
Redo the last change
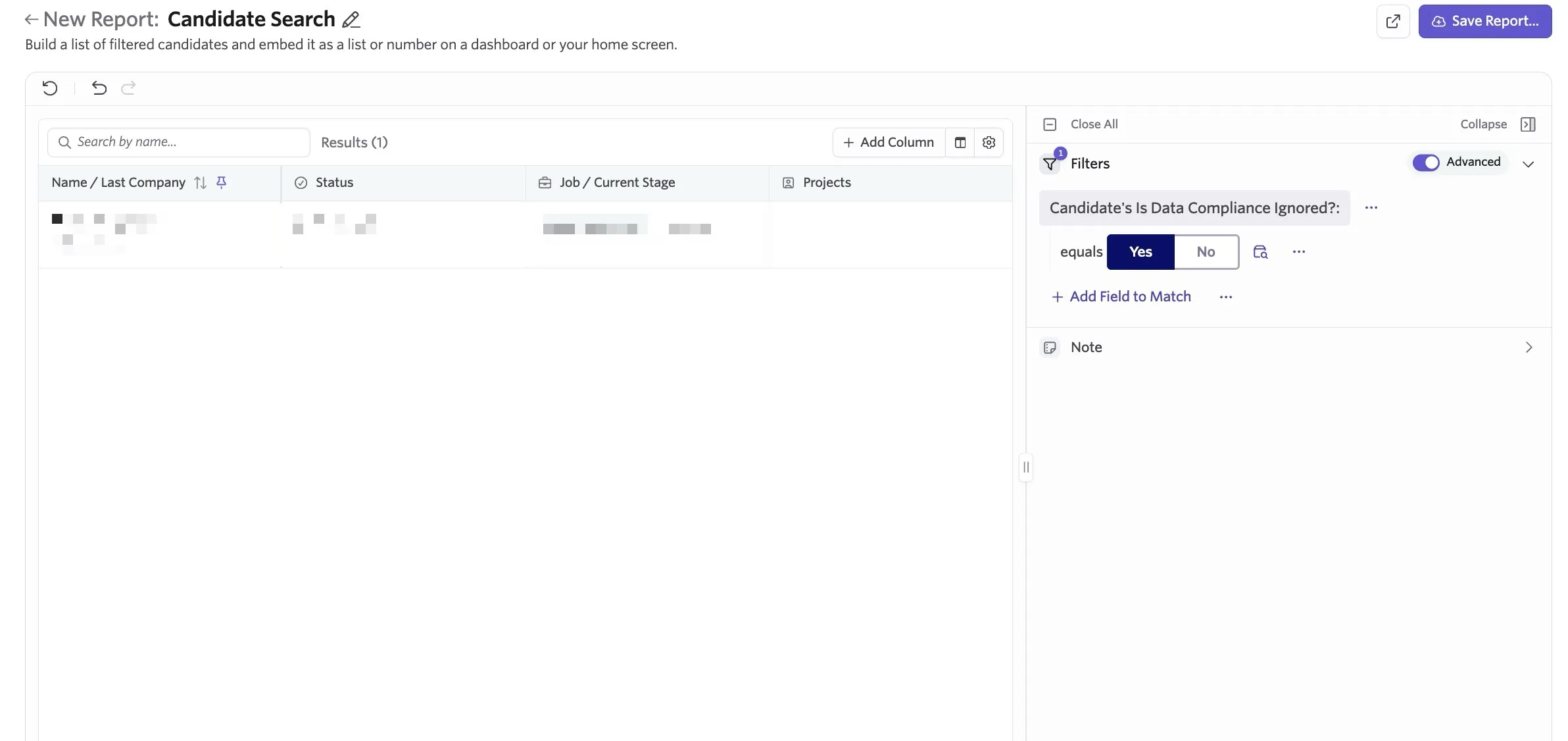coord(128,88)
